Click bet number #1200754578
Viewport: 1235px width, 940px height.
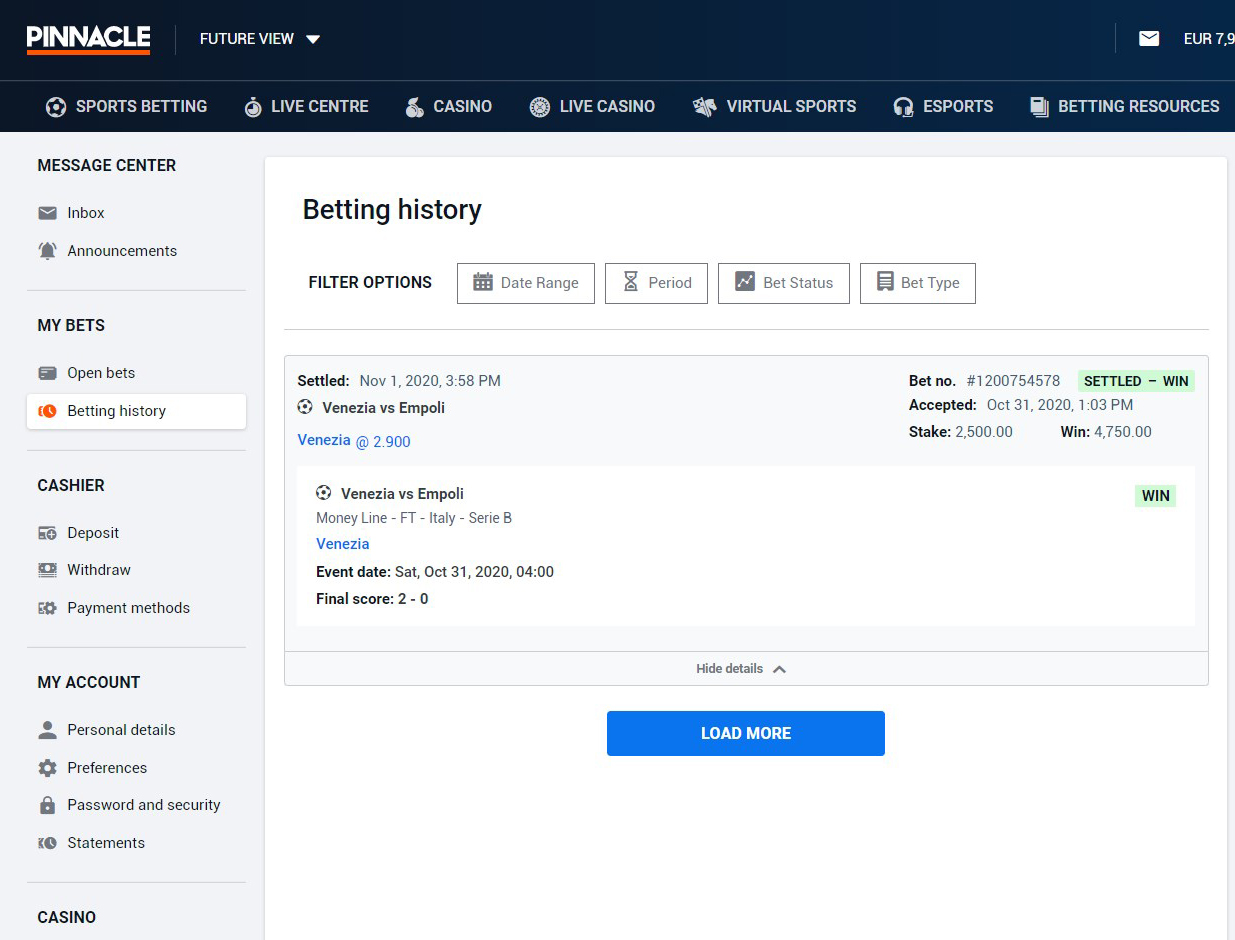tap(1013, 381)
